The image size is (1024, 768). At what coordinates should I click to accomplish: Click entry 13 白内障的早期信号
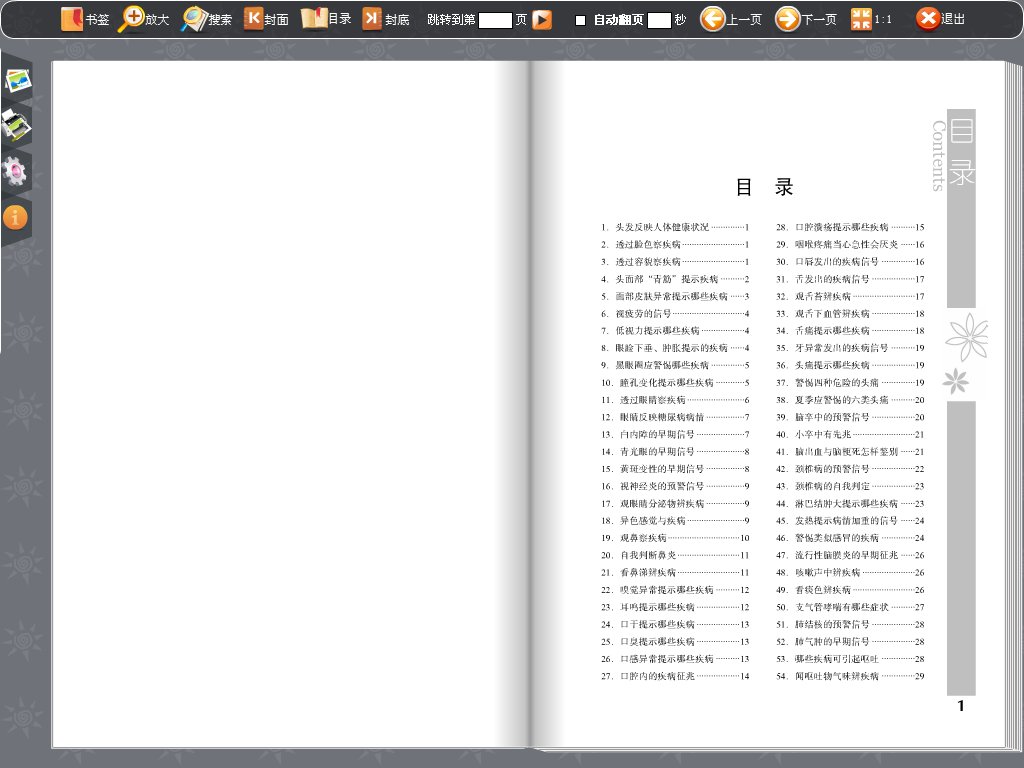[675, 434]
